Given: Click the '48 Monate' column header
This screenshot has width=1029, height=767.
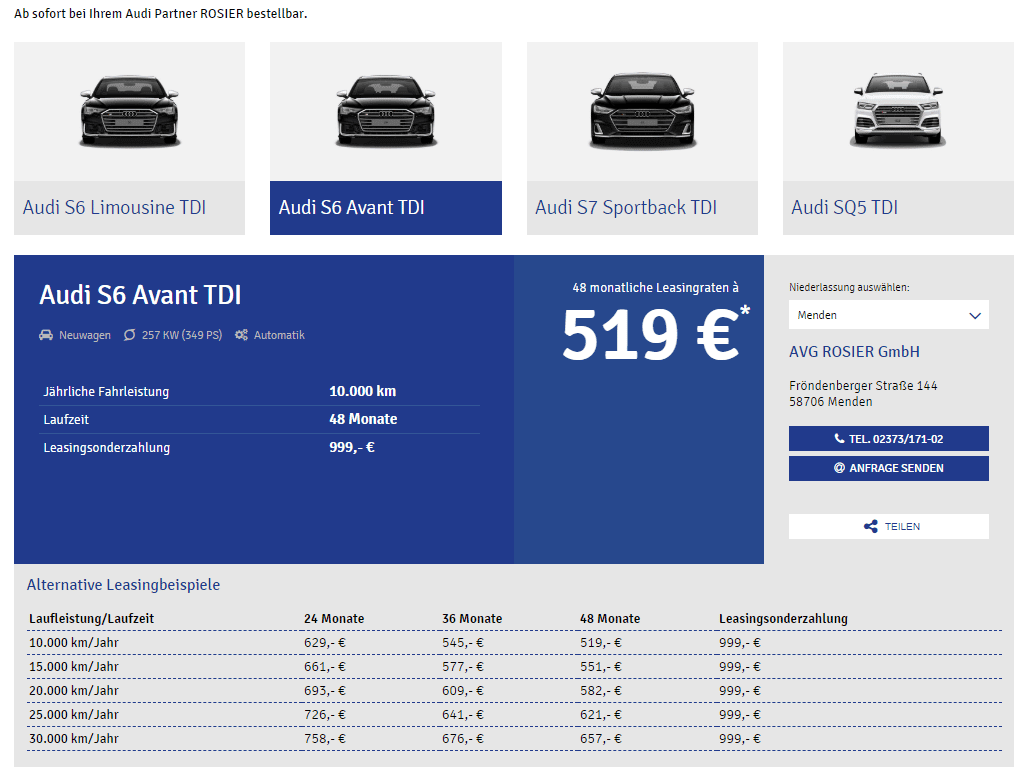Looking at the screenshot, I should pyautogui.click(x=610, y=618).
